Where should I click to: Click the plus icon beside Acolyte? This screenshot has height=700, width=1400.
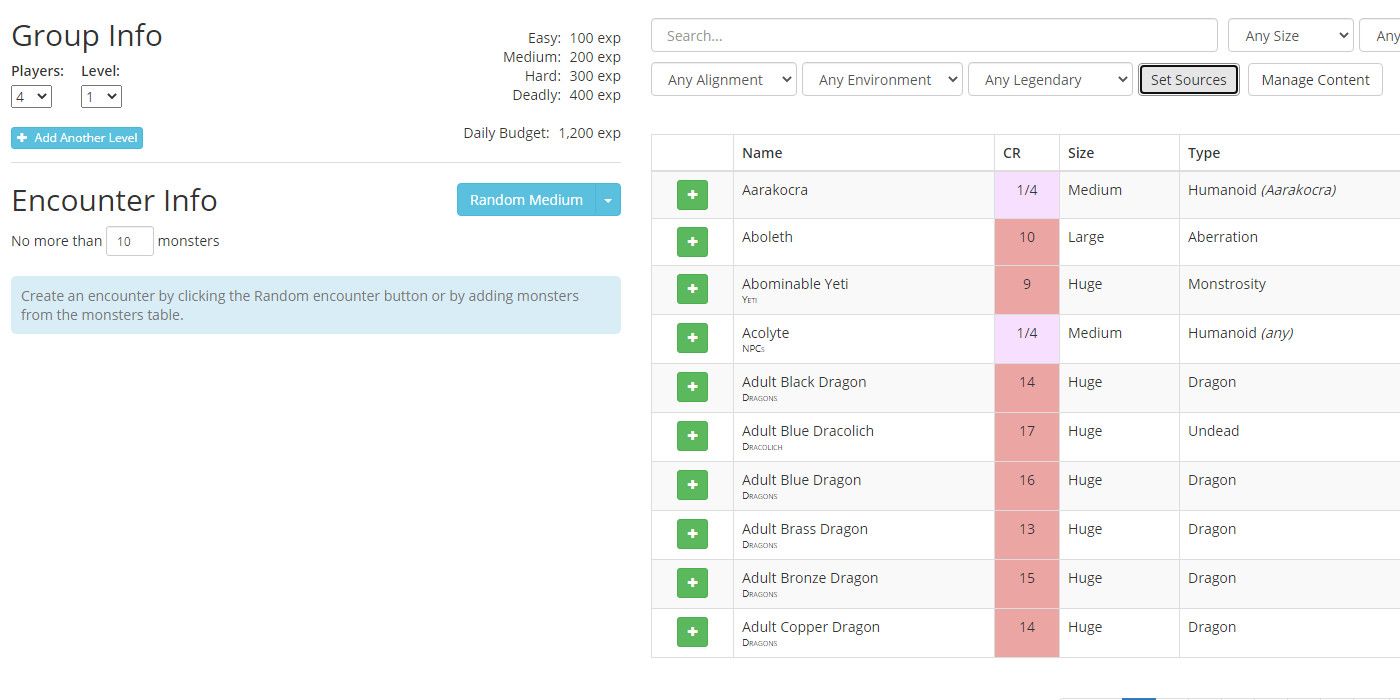click(x=692, y=338)
